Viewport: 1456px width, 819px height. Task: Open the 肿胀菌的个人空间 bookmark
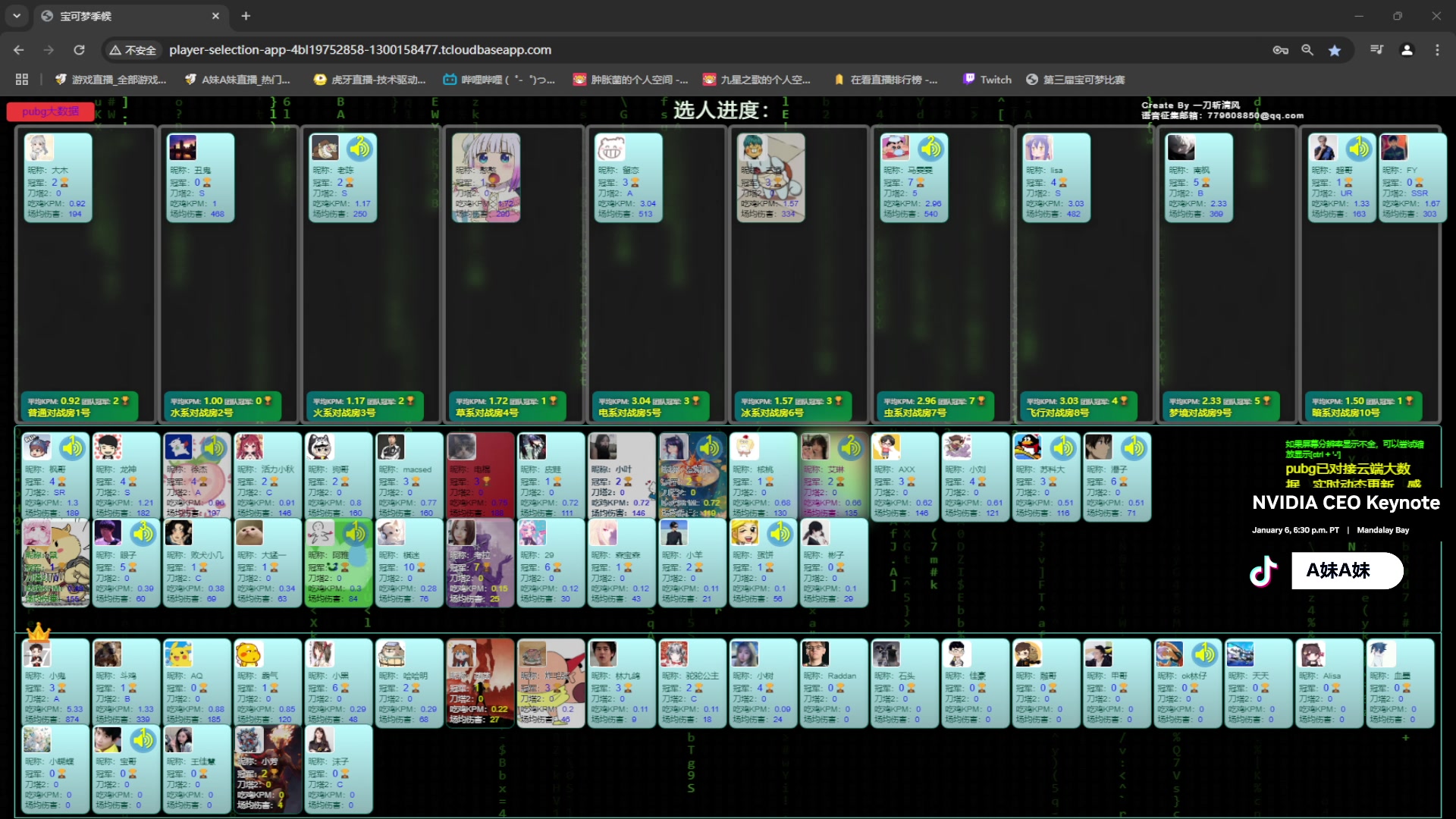pyautogui.click(x=630, y=80)
